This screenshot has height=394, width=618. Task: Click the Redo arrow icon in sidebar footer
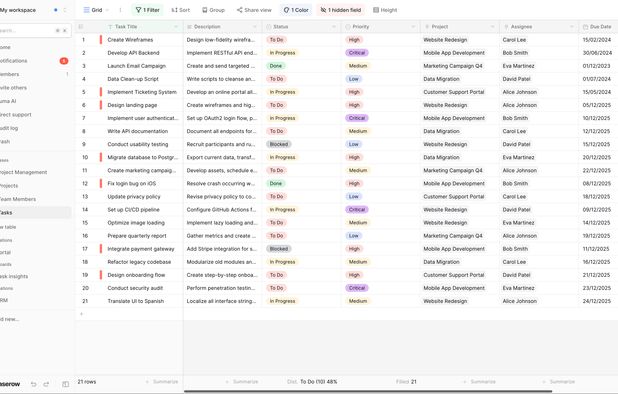tap(46, 384)
